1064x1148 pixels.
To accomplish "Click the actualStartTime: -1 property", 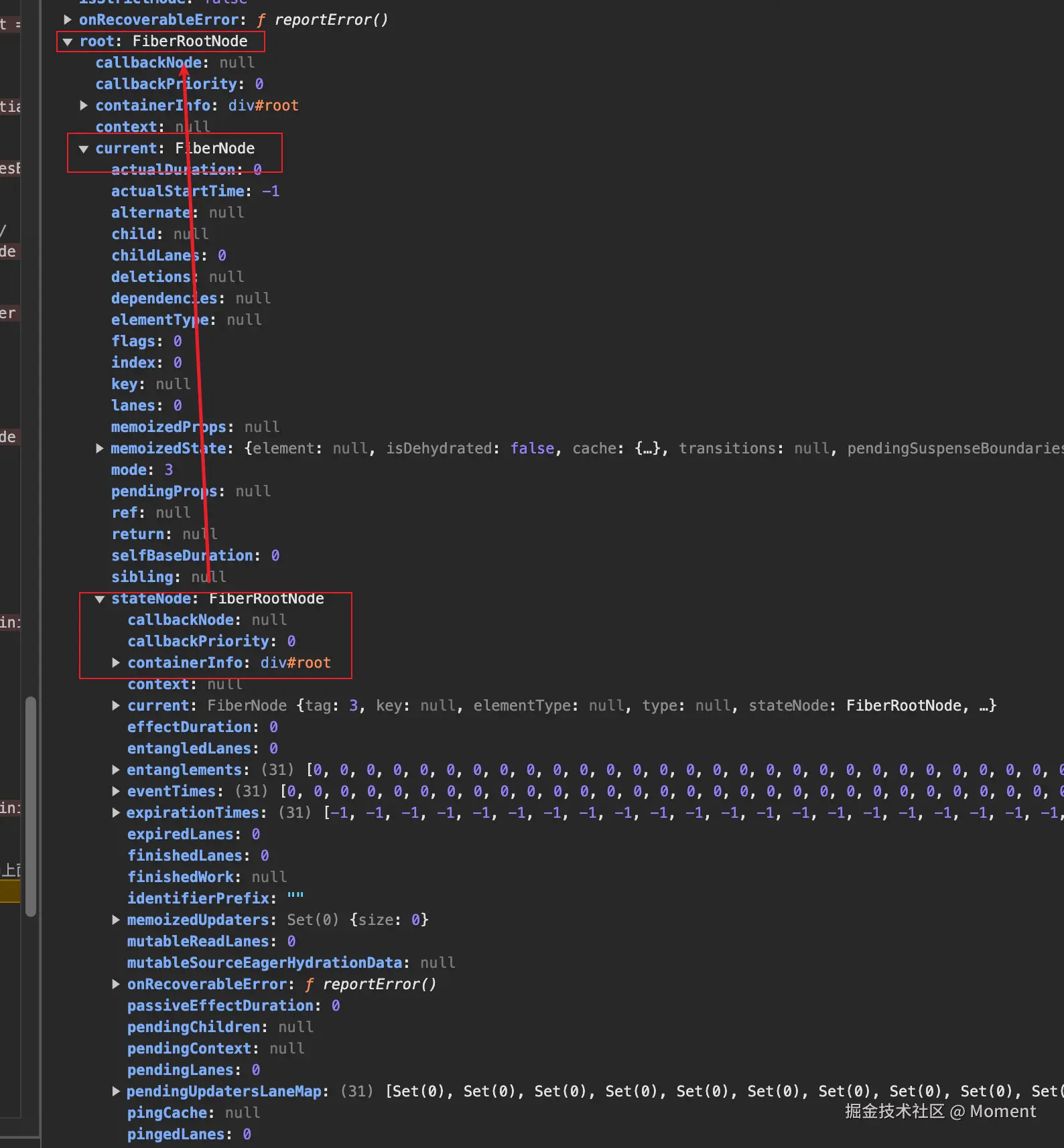I will (196, 192).
